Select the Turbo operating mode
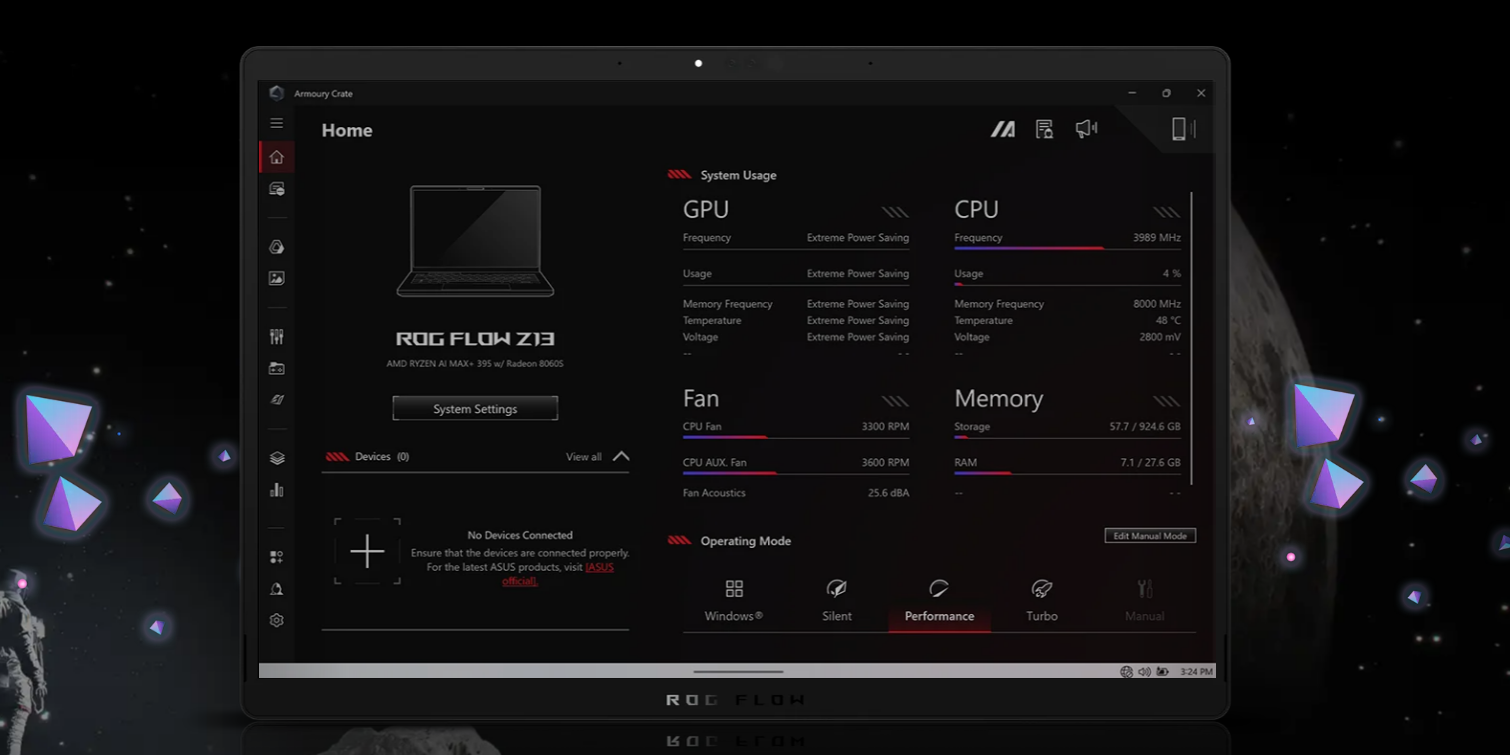This screenshot has height=755, width=1510. (x=1042, y=601)
